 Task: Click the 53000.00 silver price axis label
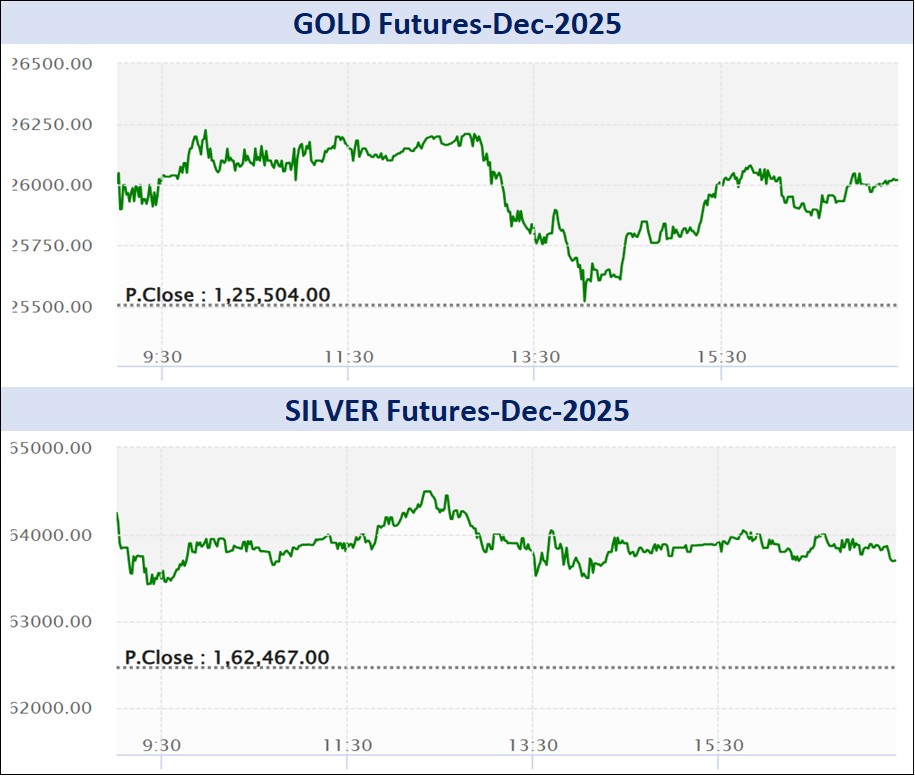pyautogui.click(x=52, y=621)
